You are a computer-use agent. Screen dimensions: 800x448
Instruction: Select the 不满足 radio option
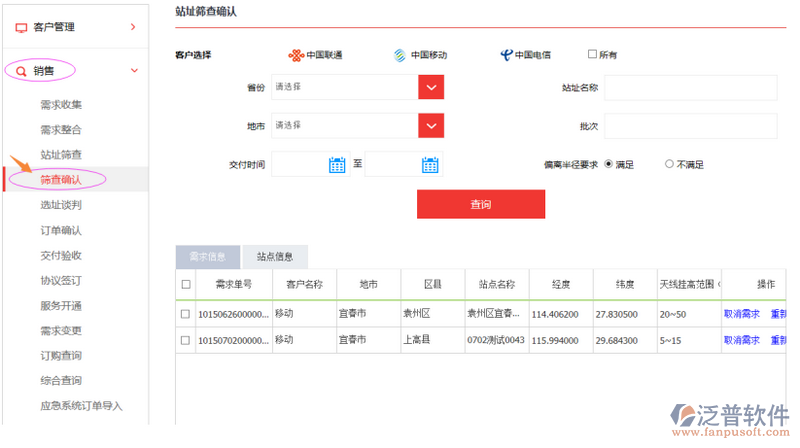coord(669,164)
